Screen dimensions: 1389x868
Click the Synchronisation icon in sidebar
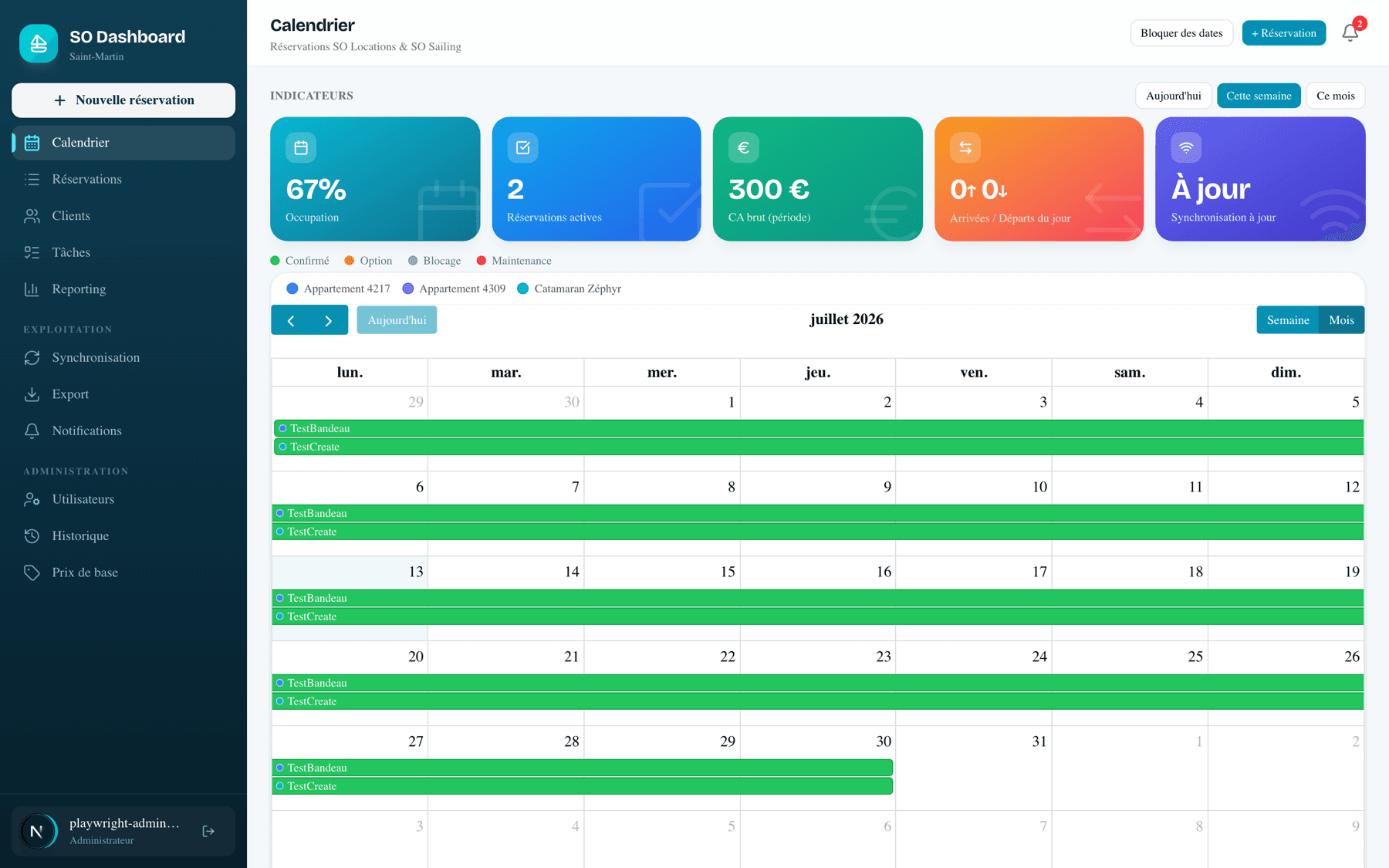tap(32, 357)
